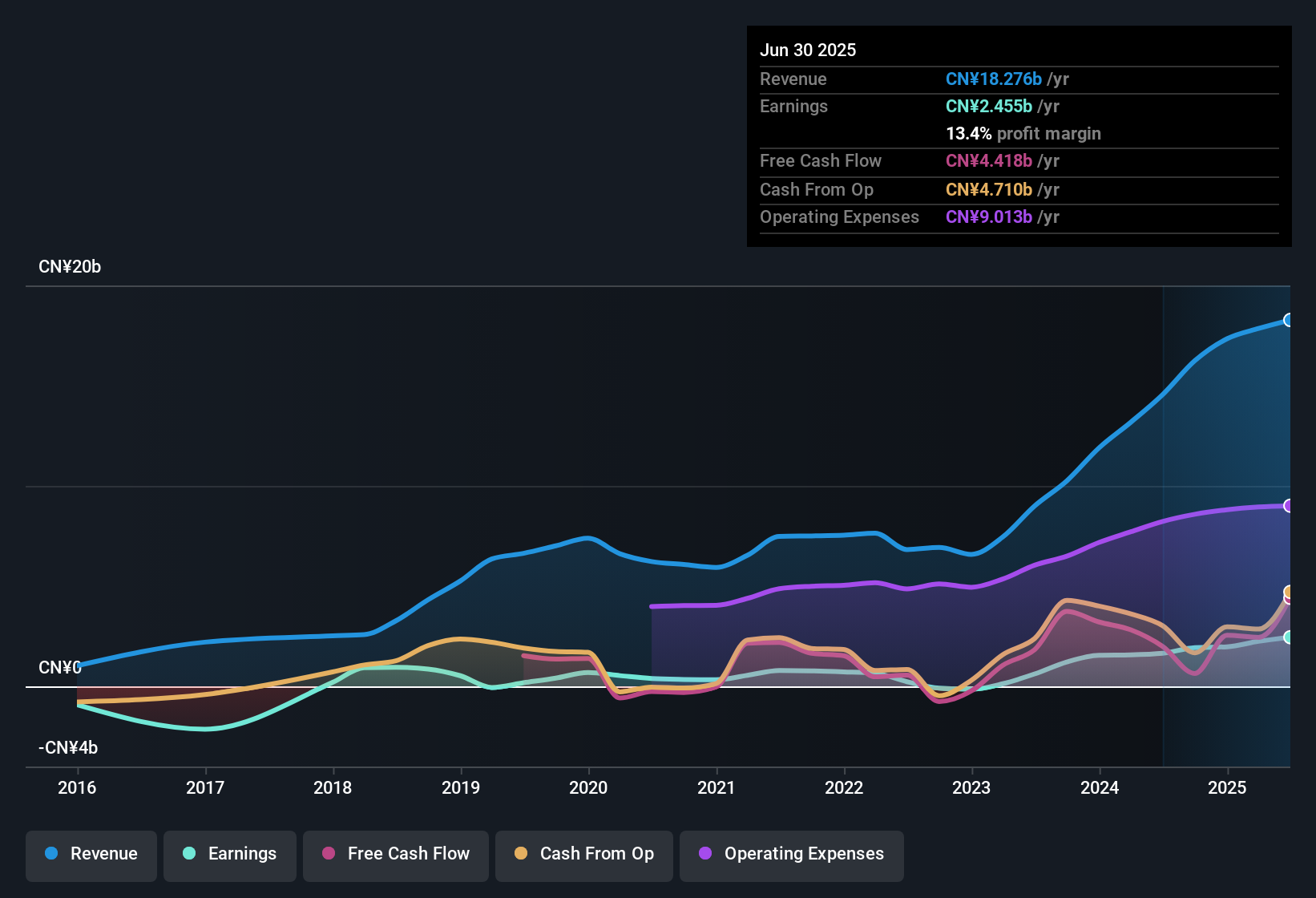Click the purple Operating Expenses legend dot

point(704,854)
